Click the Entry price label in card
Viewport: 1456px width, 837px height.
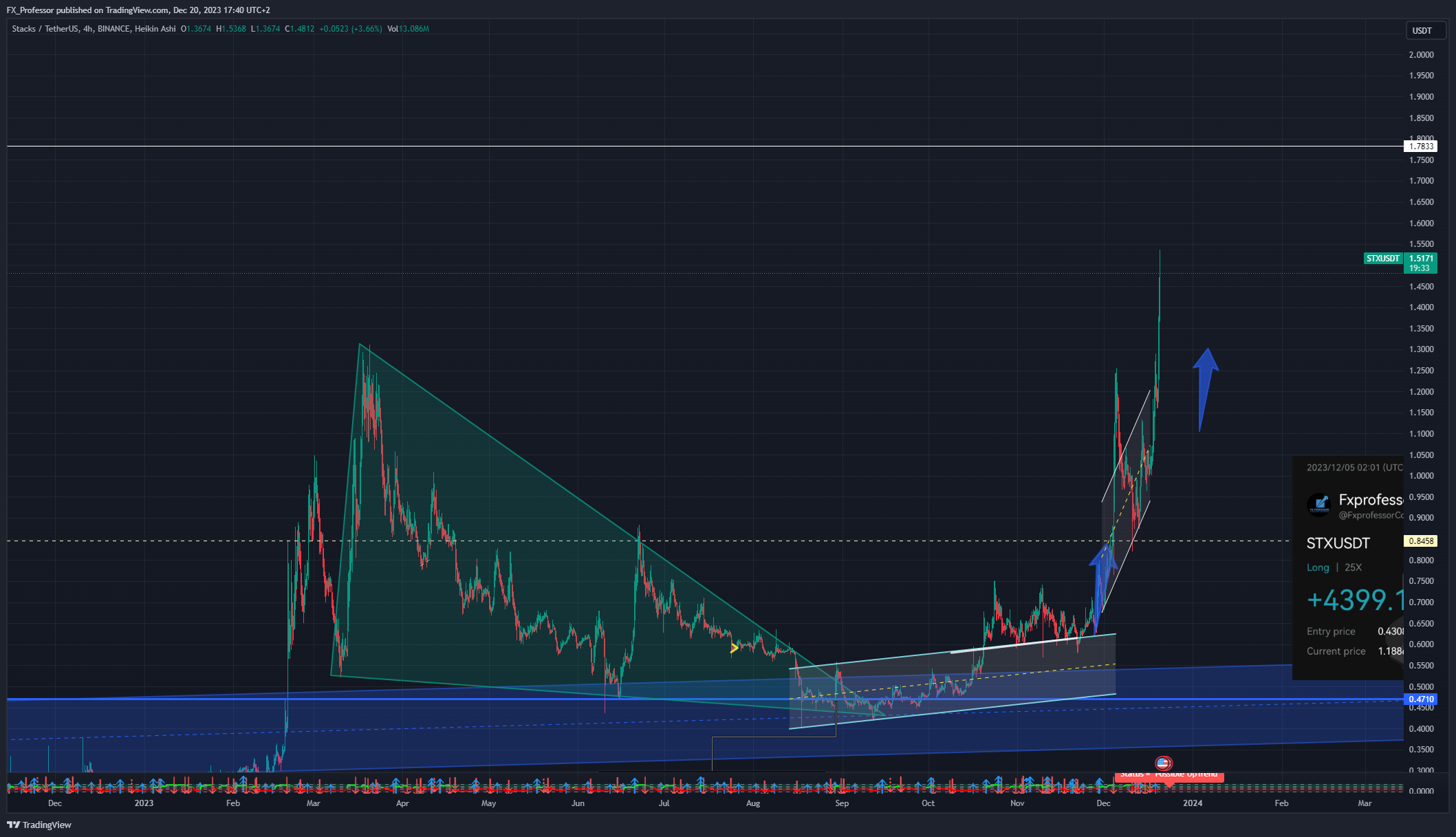click(x=1331, y=631)
